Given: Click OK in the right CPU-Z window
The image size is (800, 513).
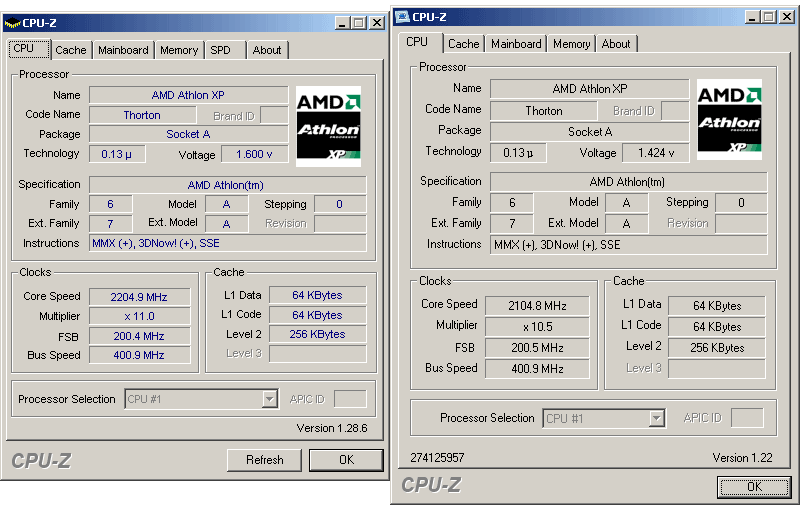Looking at the screenshot, I should coord(755,486).
